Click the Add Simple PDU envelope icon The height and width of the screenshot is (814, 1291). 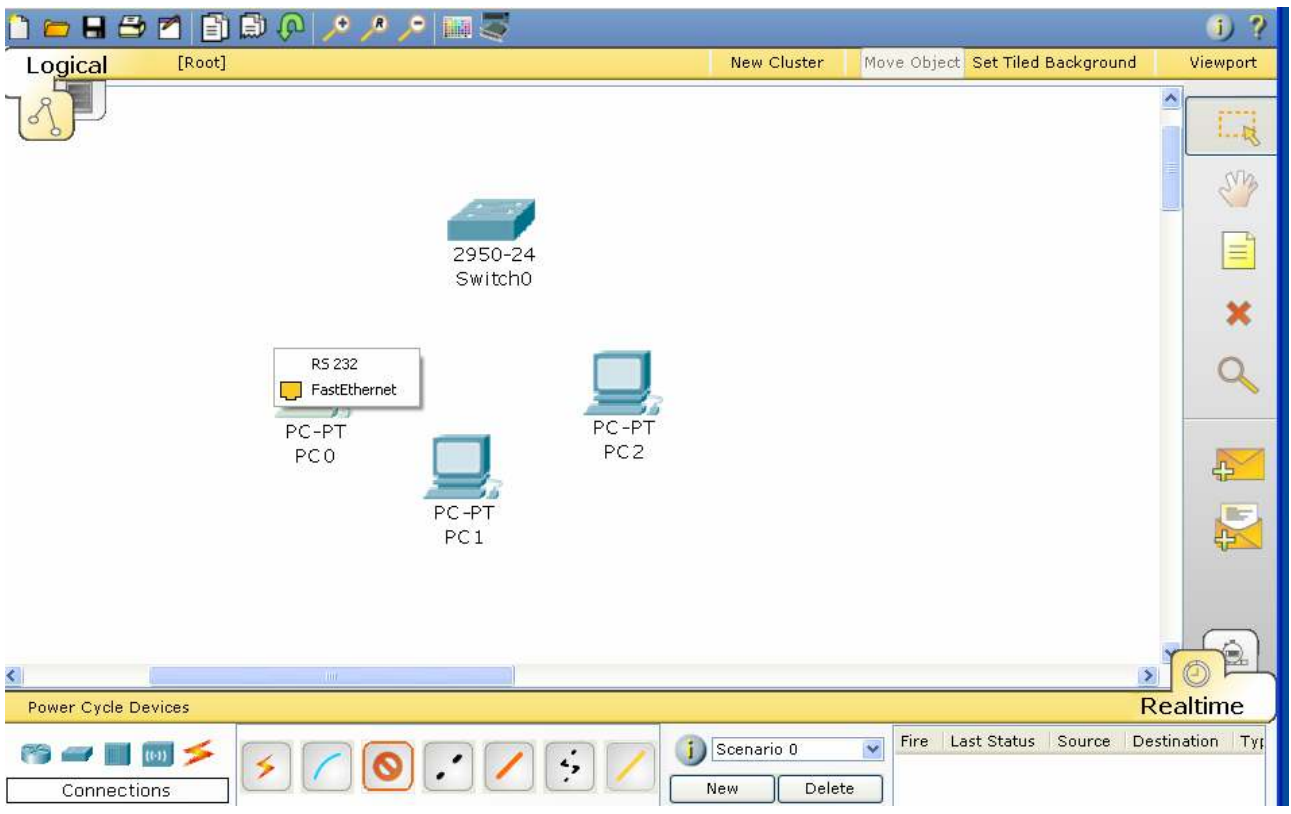[x=1238, y=465]
